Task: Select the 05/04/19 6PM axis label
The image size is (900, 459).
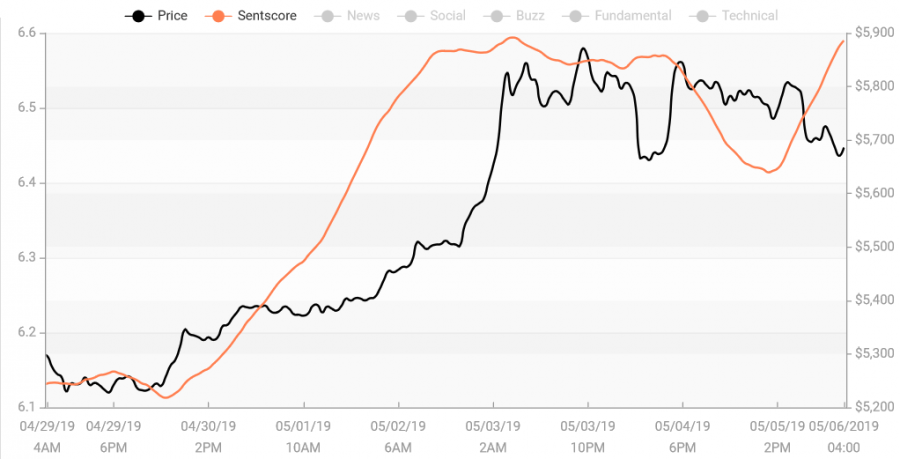Action: 682,437
